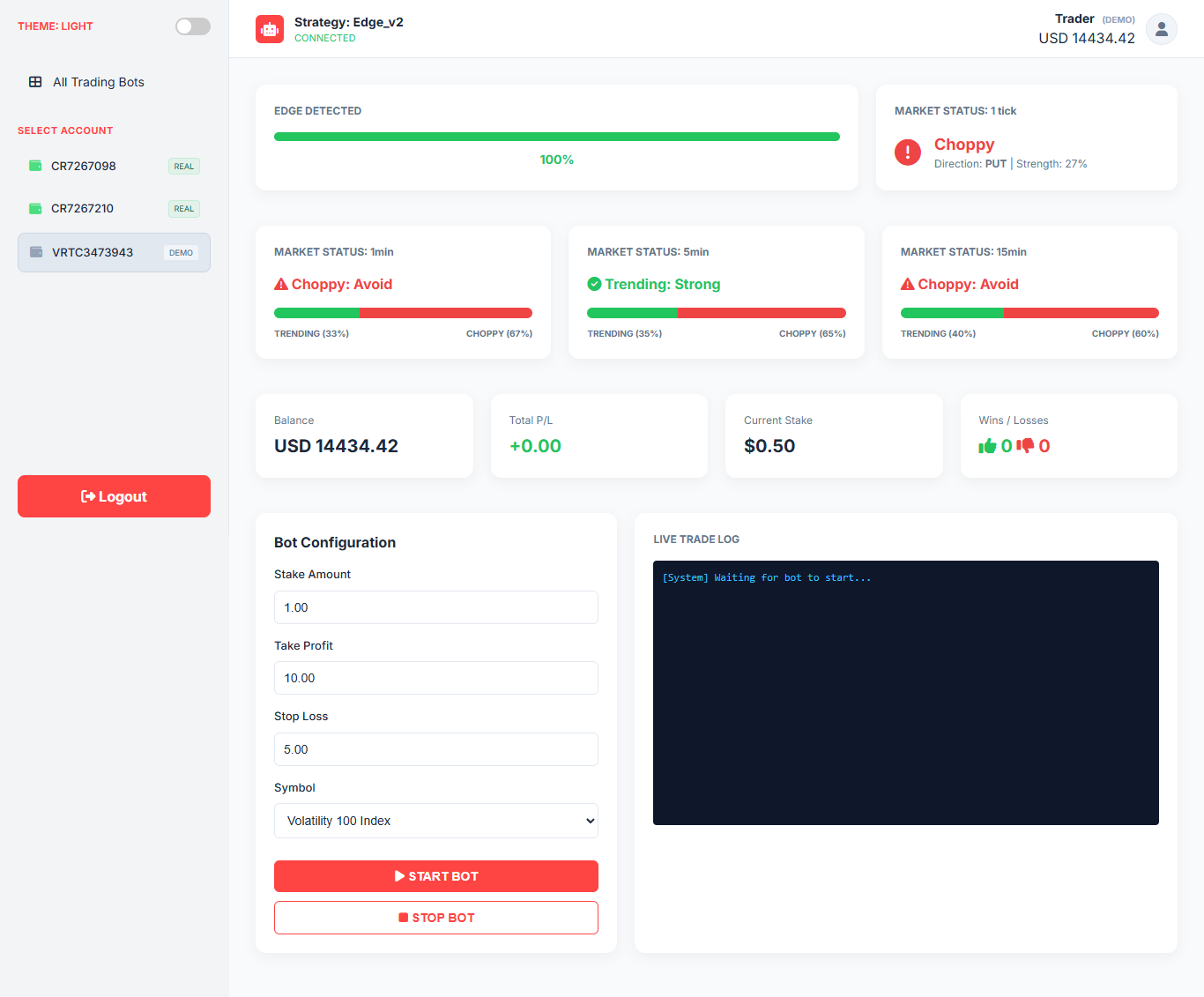Click 'Trending: Strong' status text
Screen dimensions: 1204x997
663,284
